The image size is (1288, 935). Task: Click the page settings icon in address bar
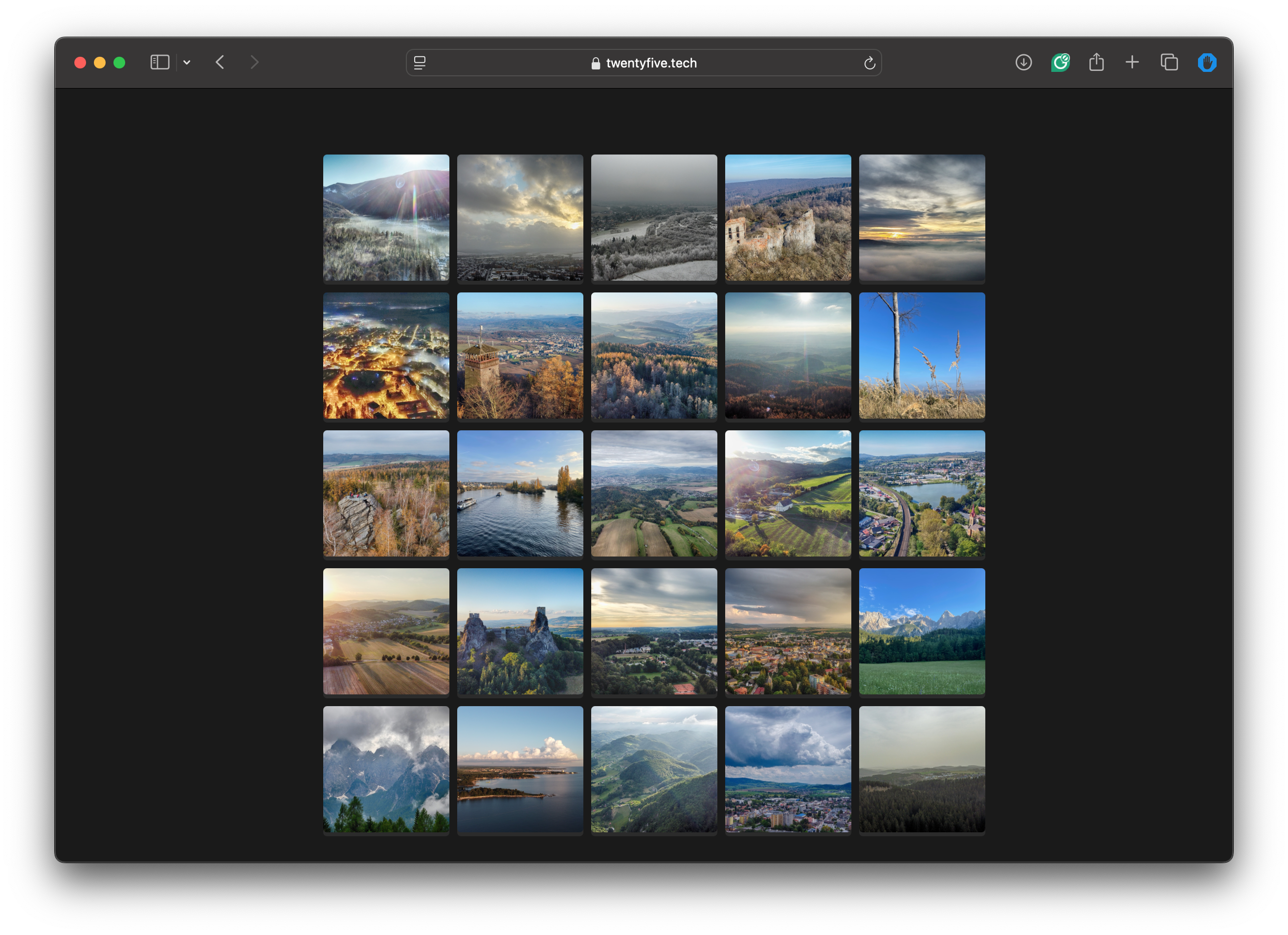tap(420, 63)
